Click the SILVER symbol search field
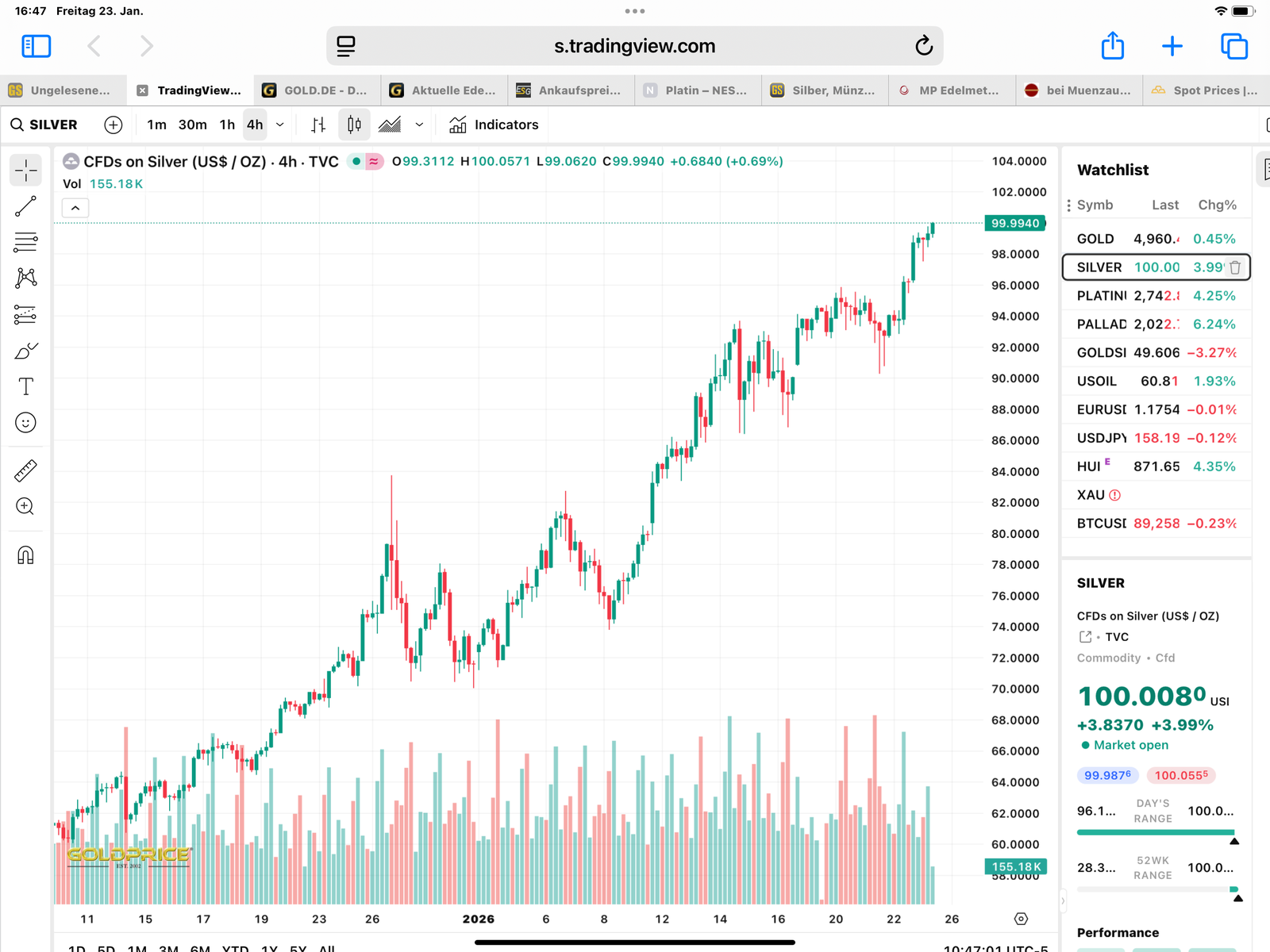The height and width of the screenshot is (952, 1270). 44,125
